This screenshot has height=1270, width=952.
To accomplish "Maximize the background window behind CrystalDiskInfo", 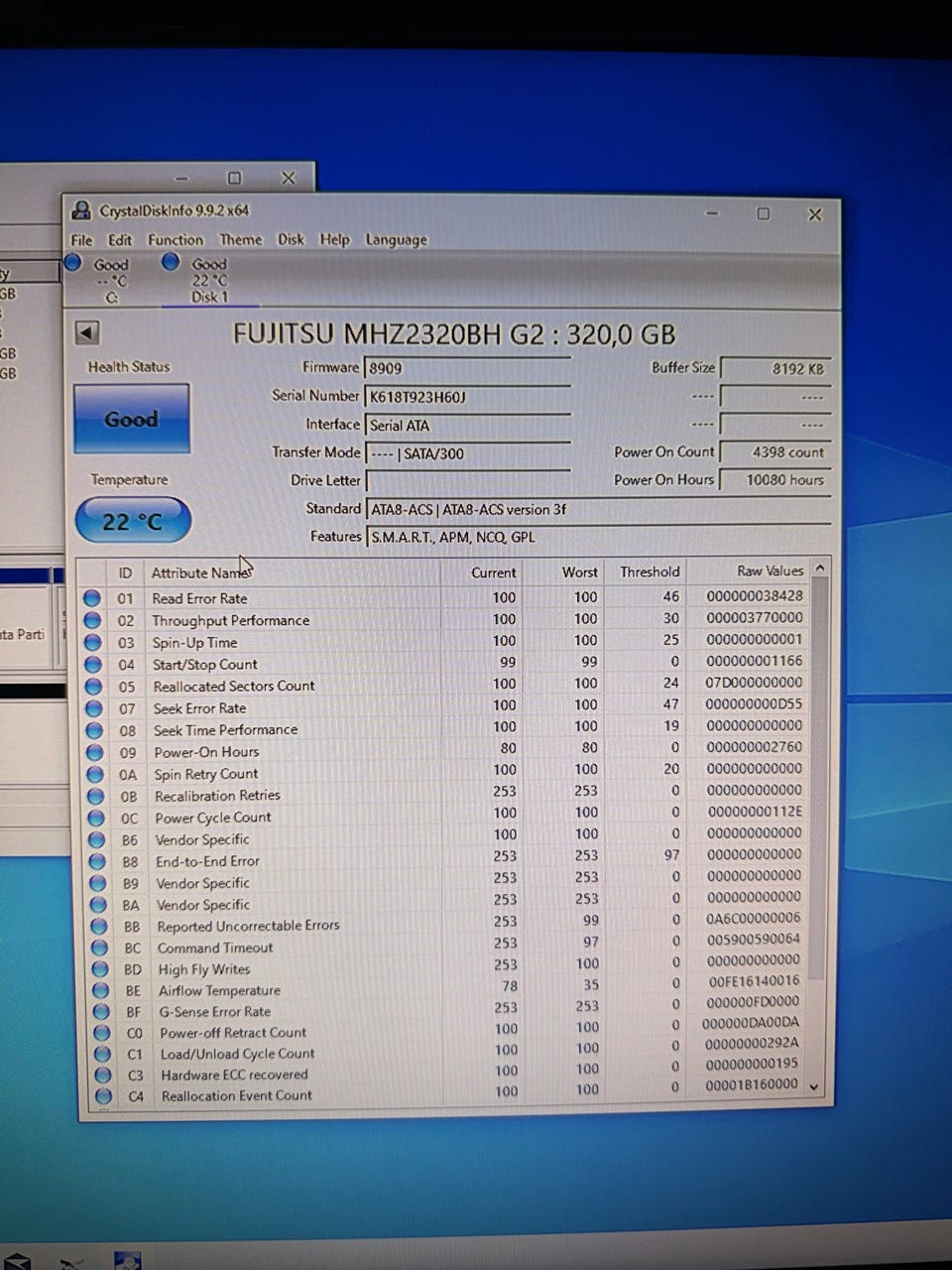I will coord(235,179).
